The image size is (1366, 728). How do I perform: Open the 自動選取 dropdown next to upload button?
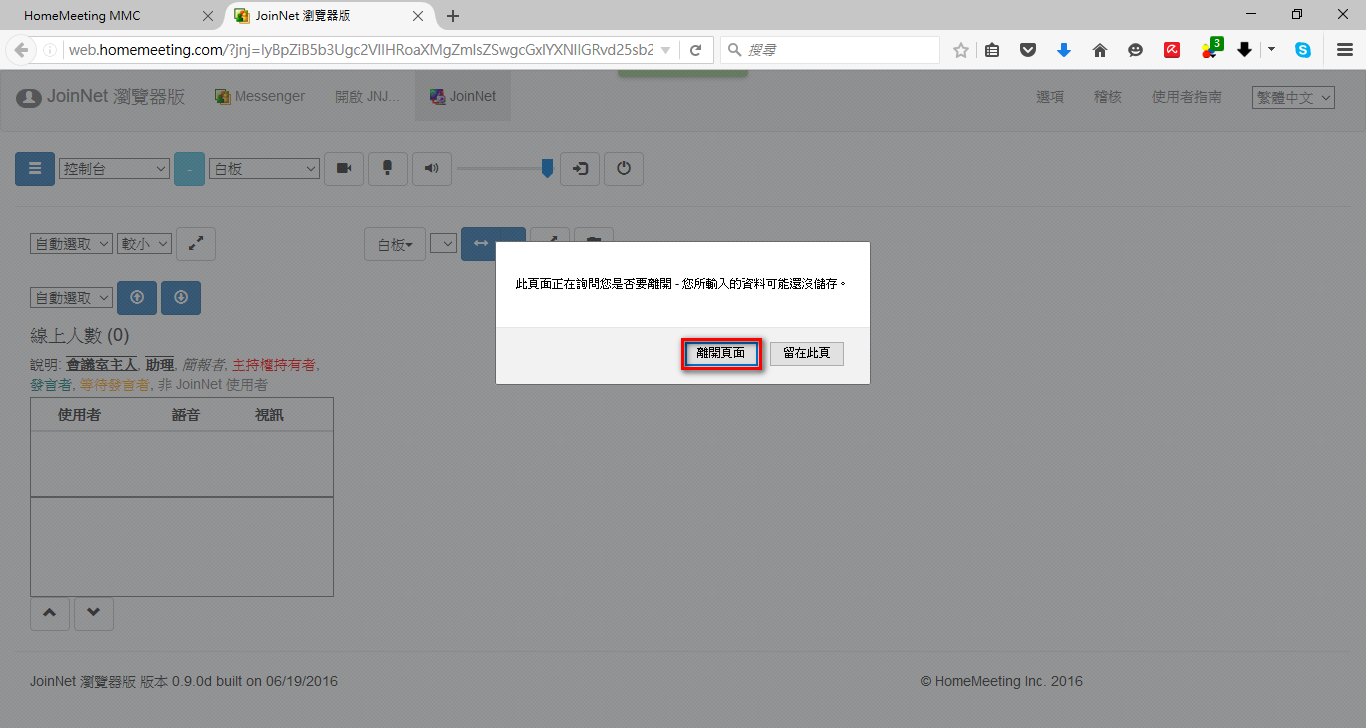pos(72,297)
